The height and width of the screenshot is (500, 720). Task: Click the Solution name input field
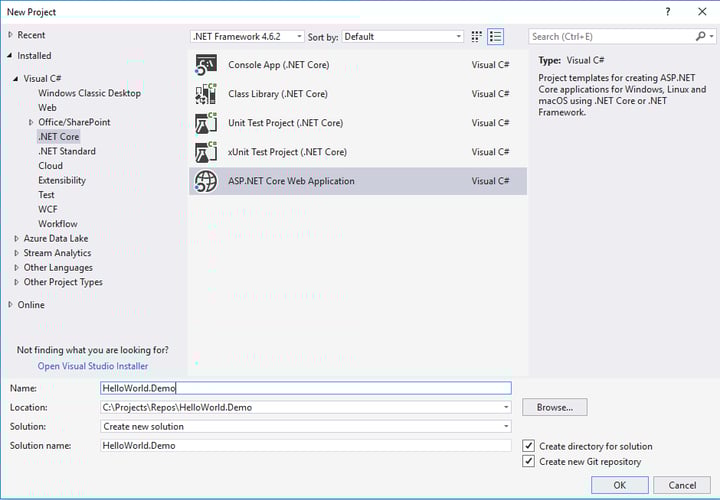point(306,445)
